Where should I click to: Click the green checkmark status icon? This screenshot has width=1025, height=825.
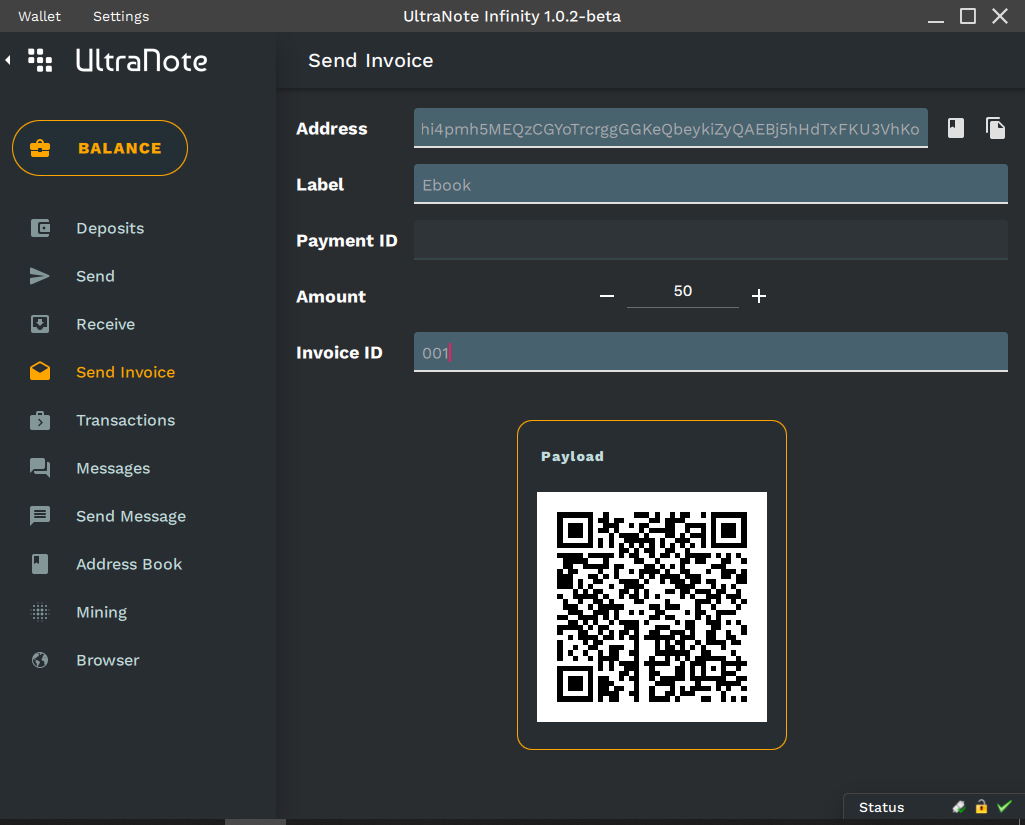tap(1004, 807)
